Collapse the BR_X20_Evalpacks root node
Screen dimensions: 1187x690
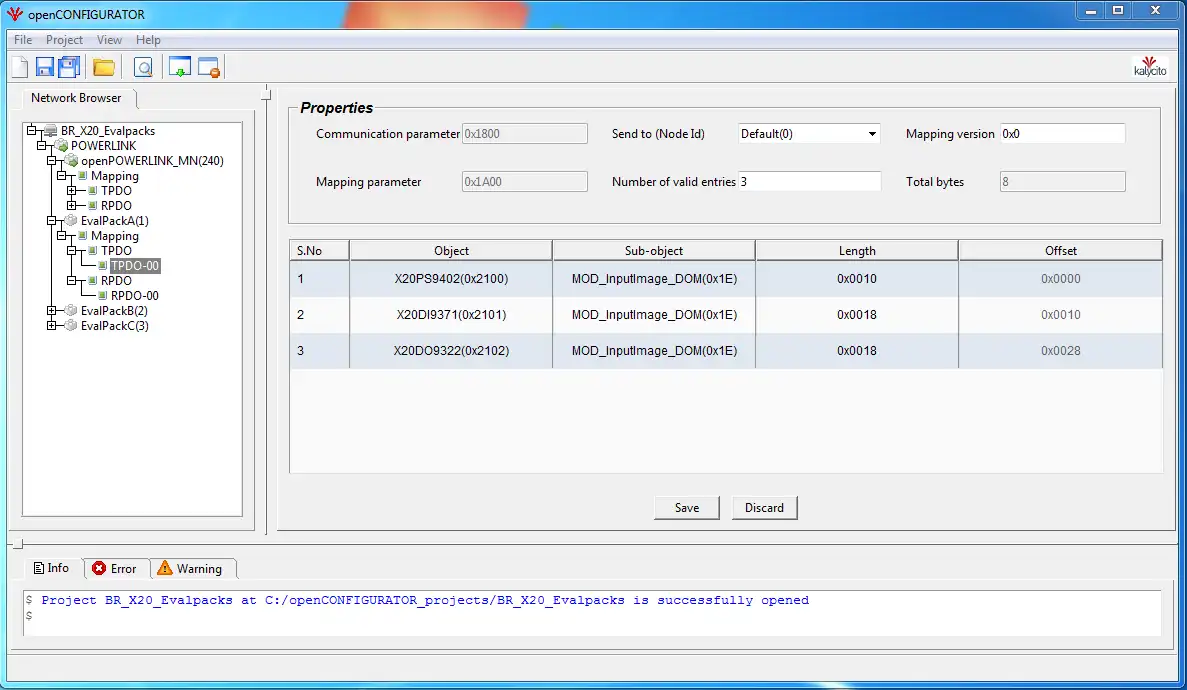tap(32, 130)
